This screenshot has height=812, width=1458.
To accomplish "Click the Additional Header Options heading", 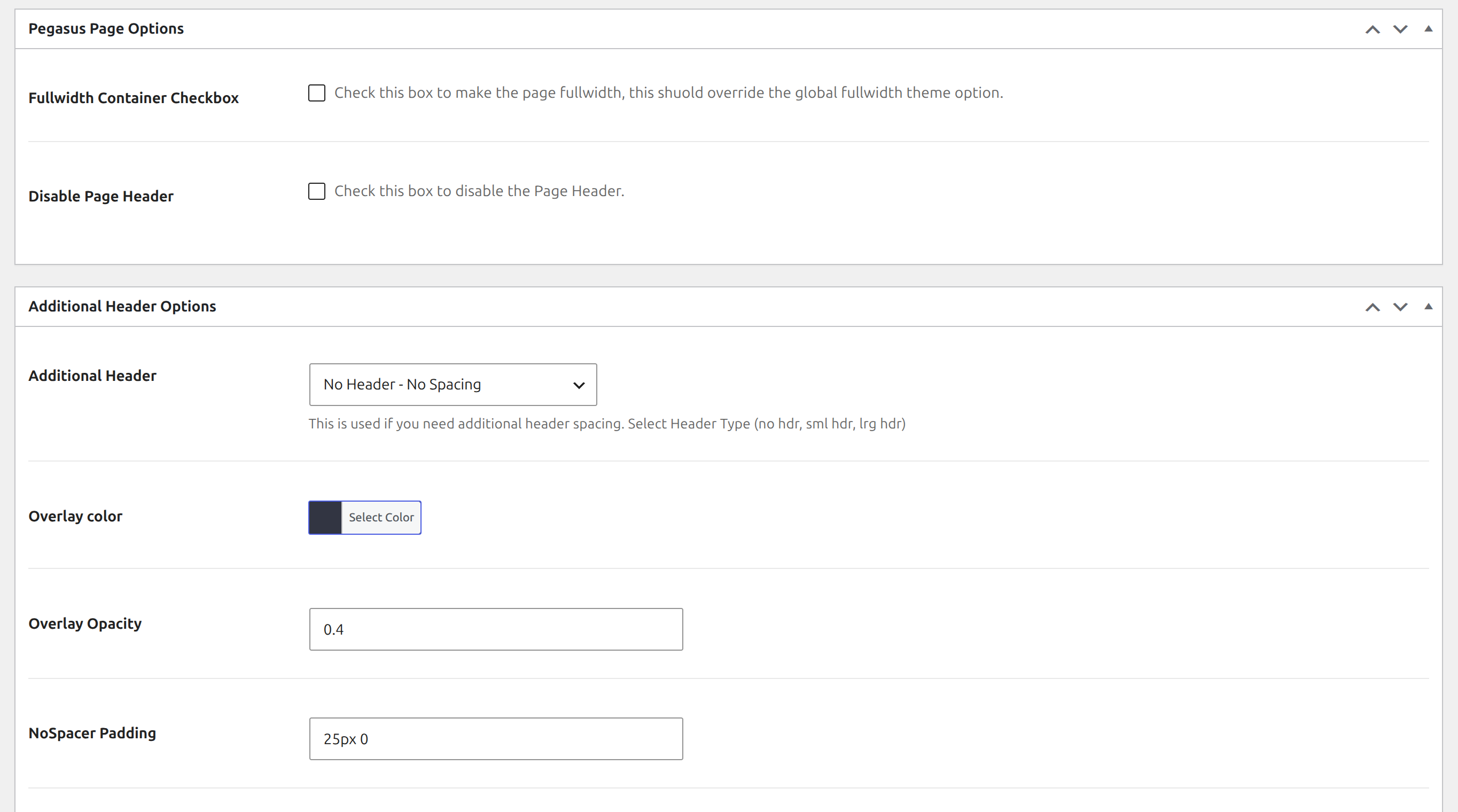I will tap(122, 307).
